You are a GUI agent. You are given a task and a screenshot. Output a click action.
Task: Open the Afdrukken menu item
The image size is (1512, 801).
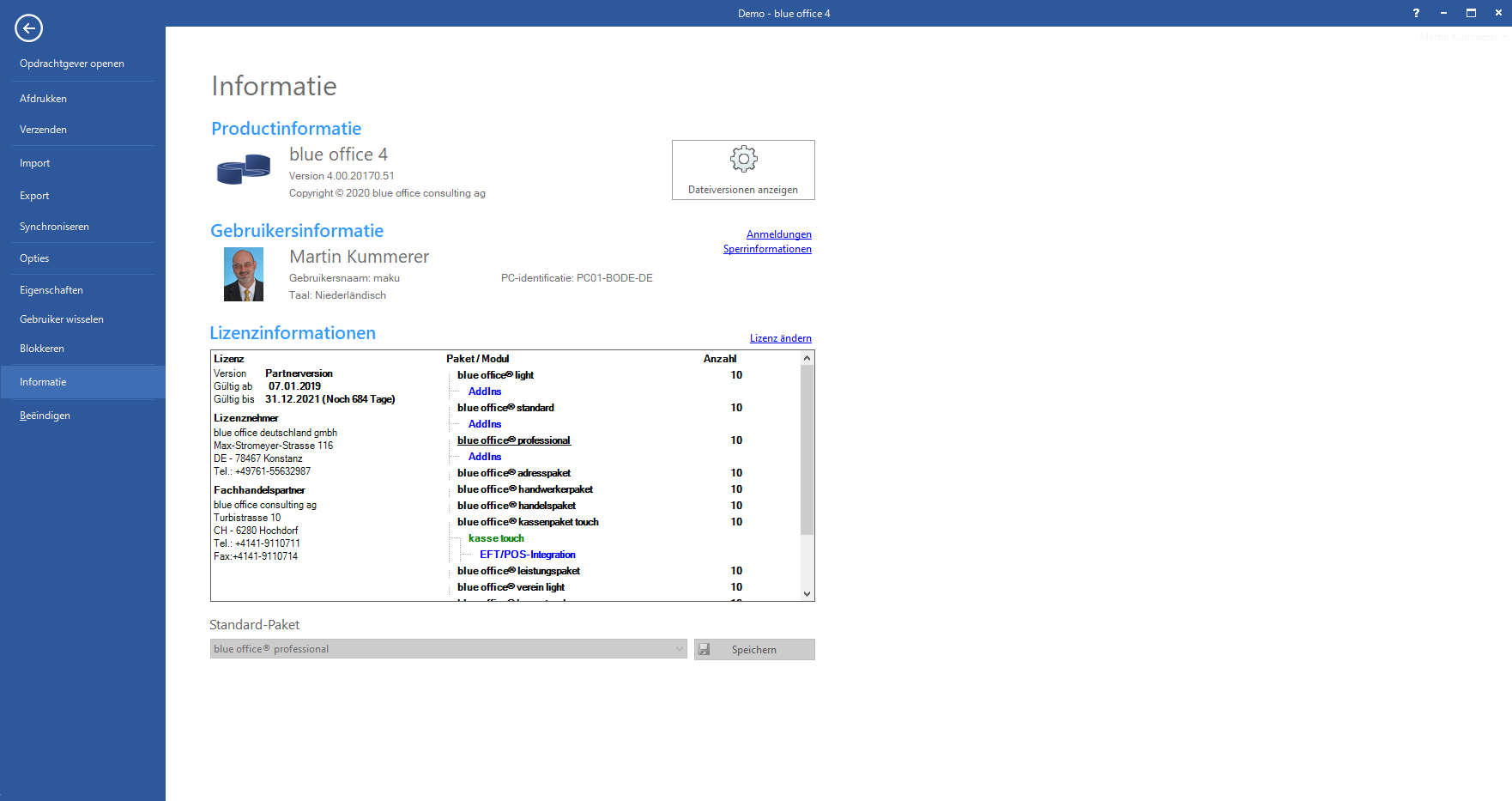tap(44, 99)
